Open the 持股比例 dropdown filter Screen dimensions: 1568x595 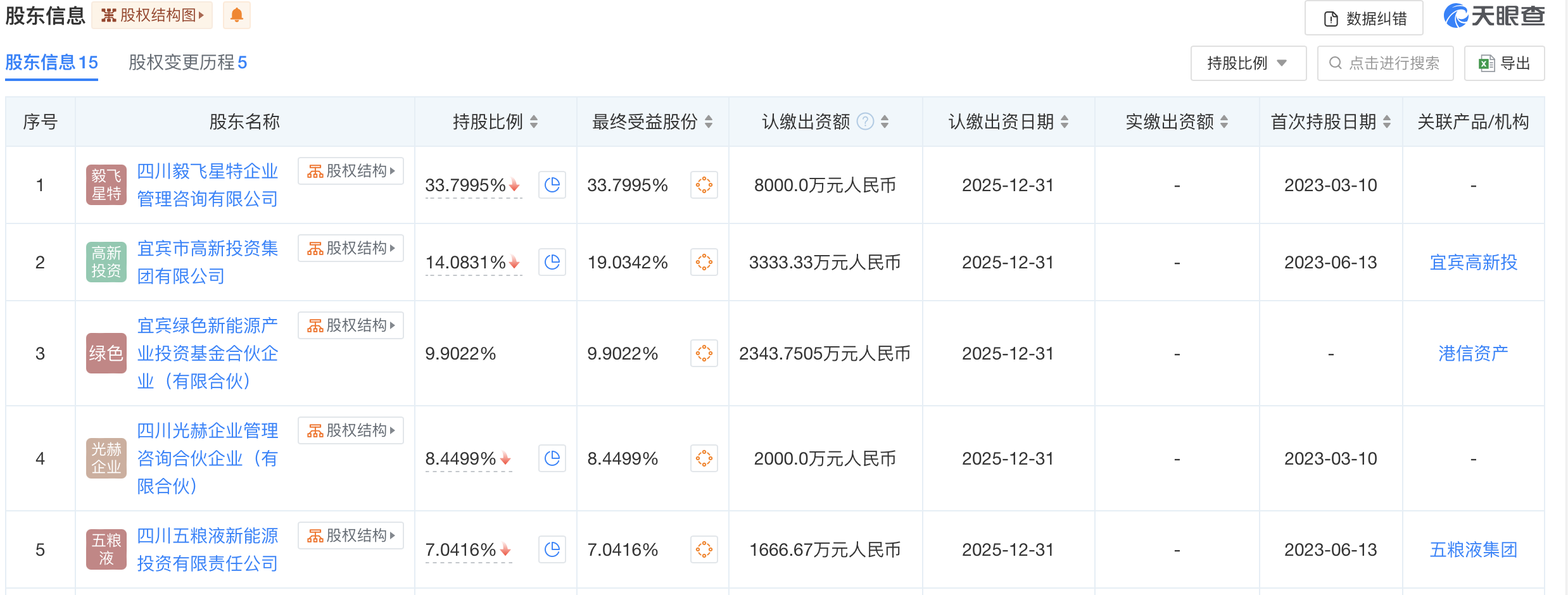1248,63
